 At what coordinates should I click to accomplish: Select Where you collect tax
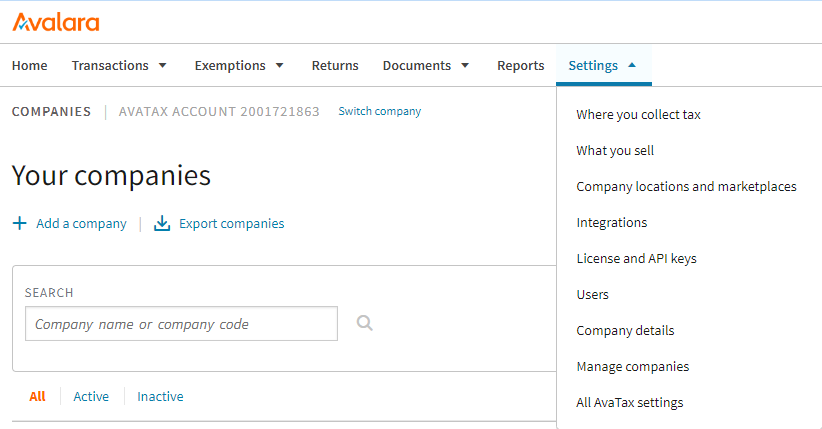(x=638, y=114)
